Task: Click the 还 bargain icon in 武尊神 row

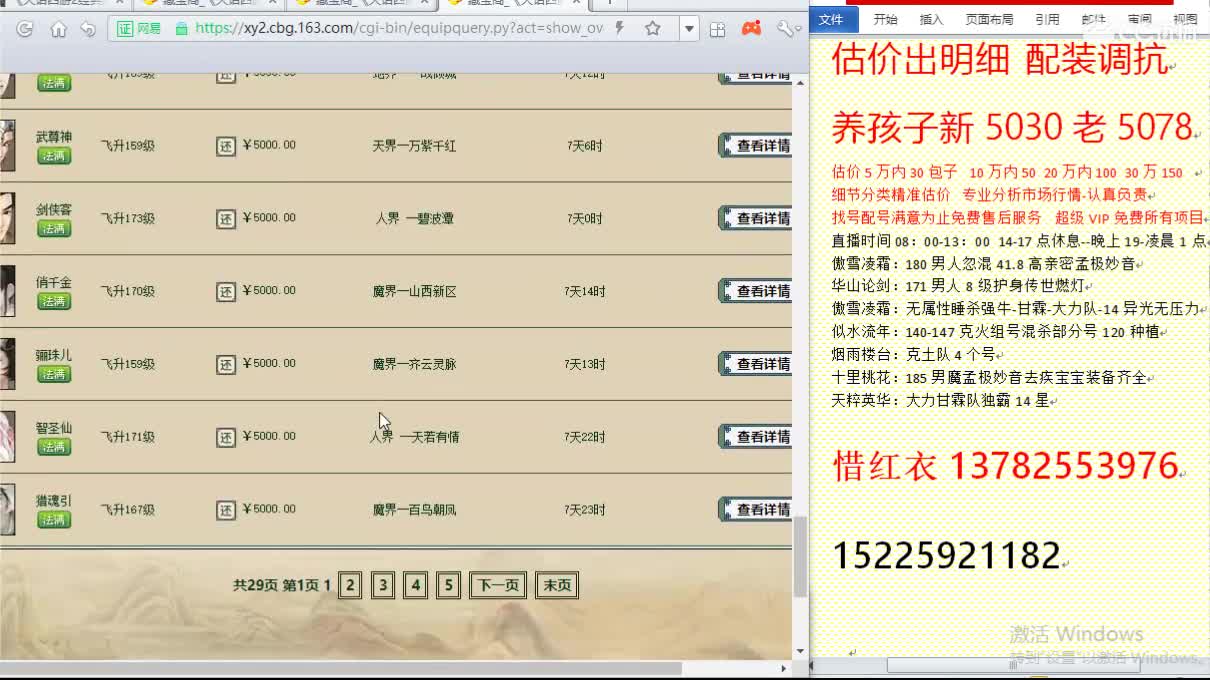Action: tap(226, 146)
